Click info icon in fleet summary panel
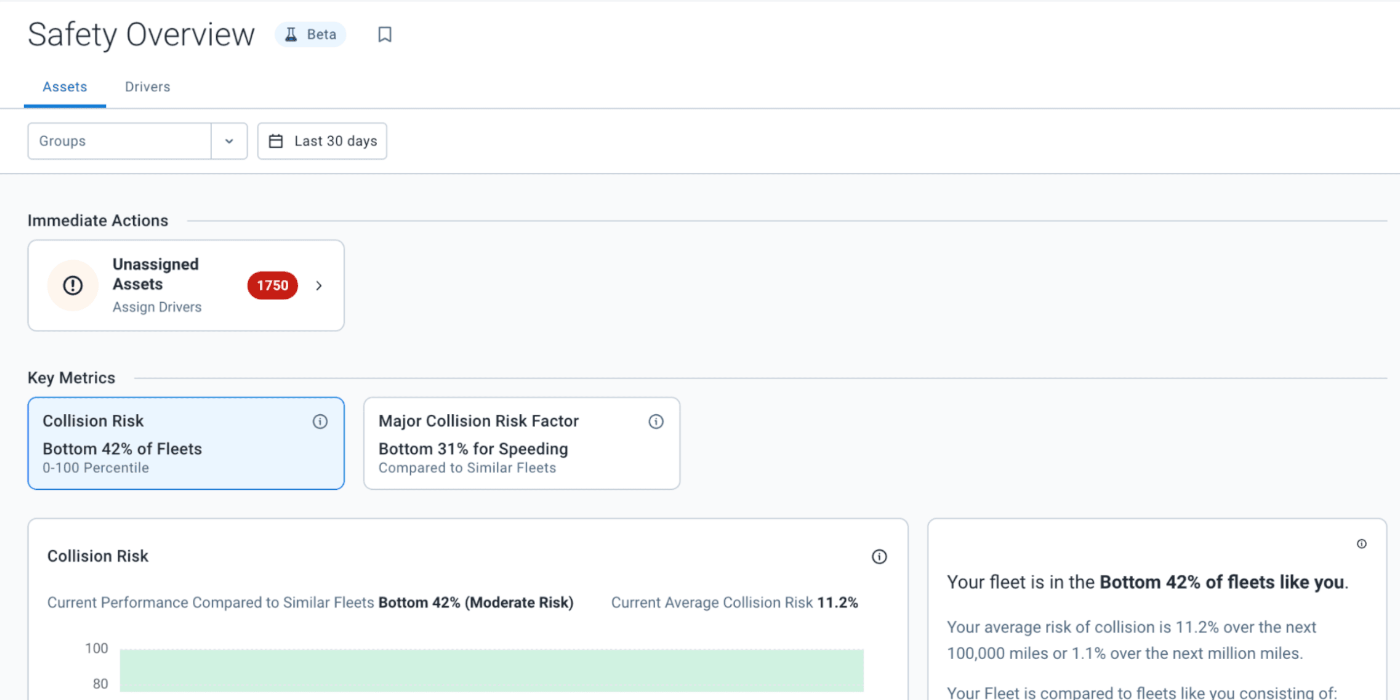 click(x=1361, y=544)
